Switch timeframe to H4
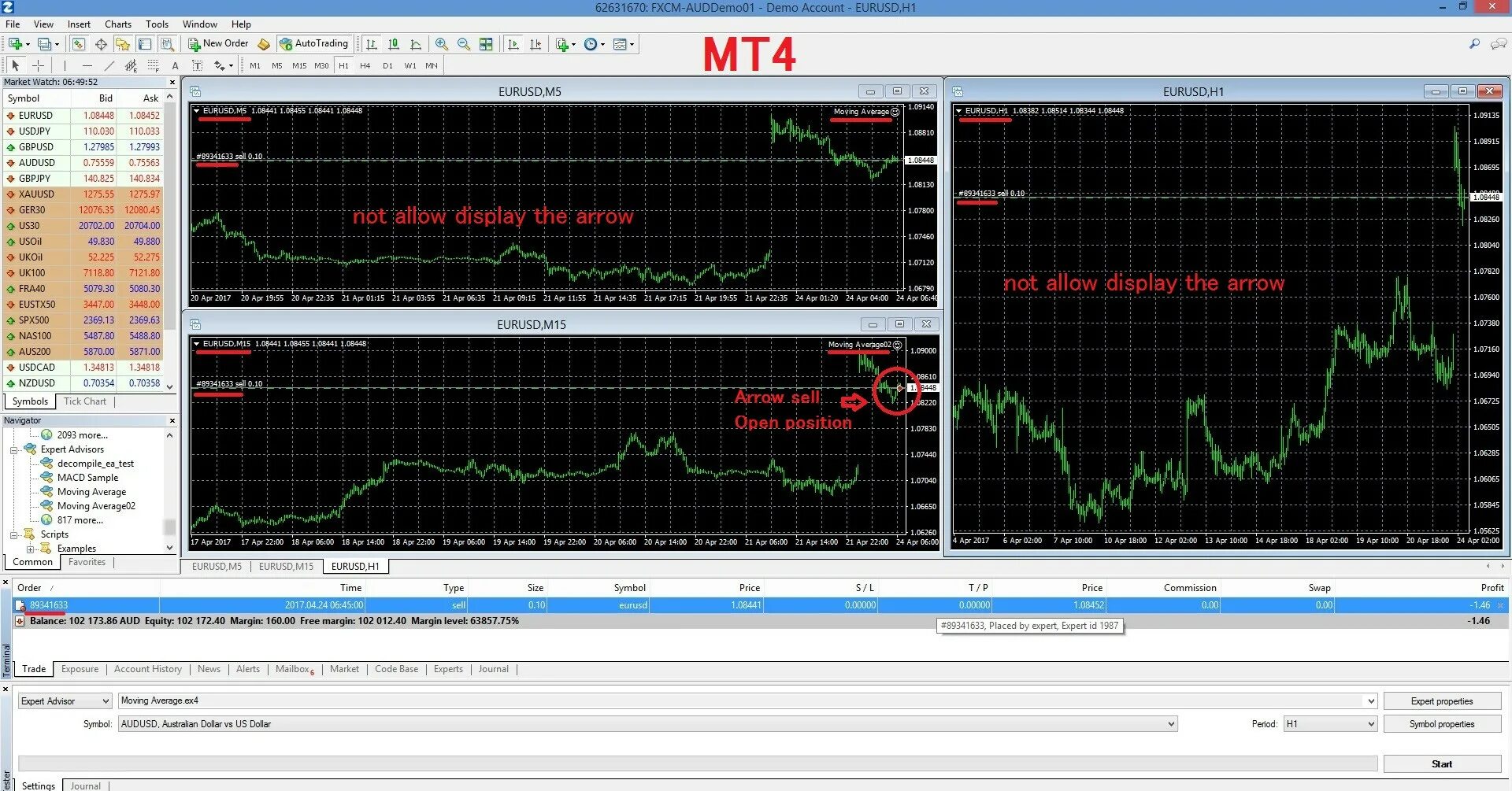1512x791 pixels. 365,65
